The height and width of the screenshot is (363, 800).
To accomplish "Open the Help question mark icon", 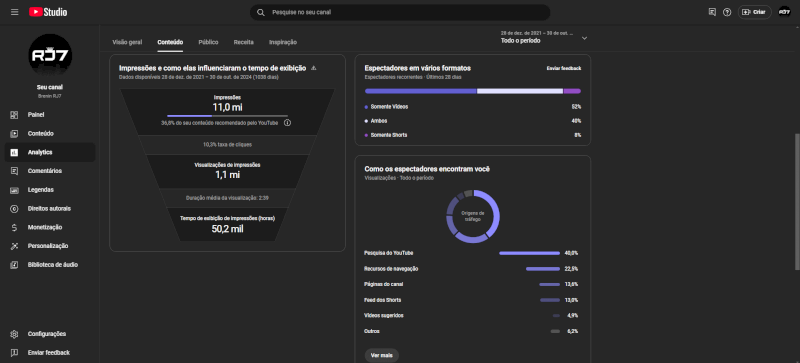I will click(727, 12).
